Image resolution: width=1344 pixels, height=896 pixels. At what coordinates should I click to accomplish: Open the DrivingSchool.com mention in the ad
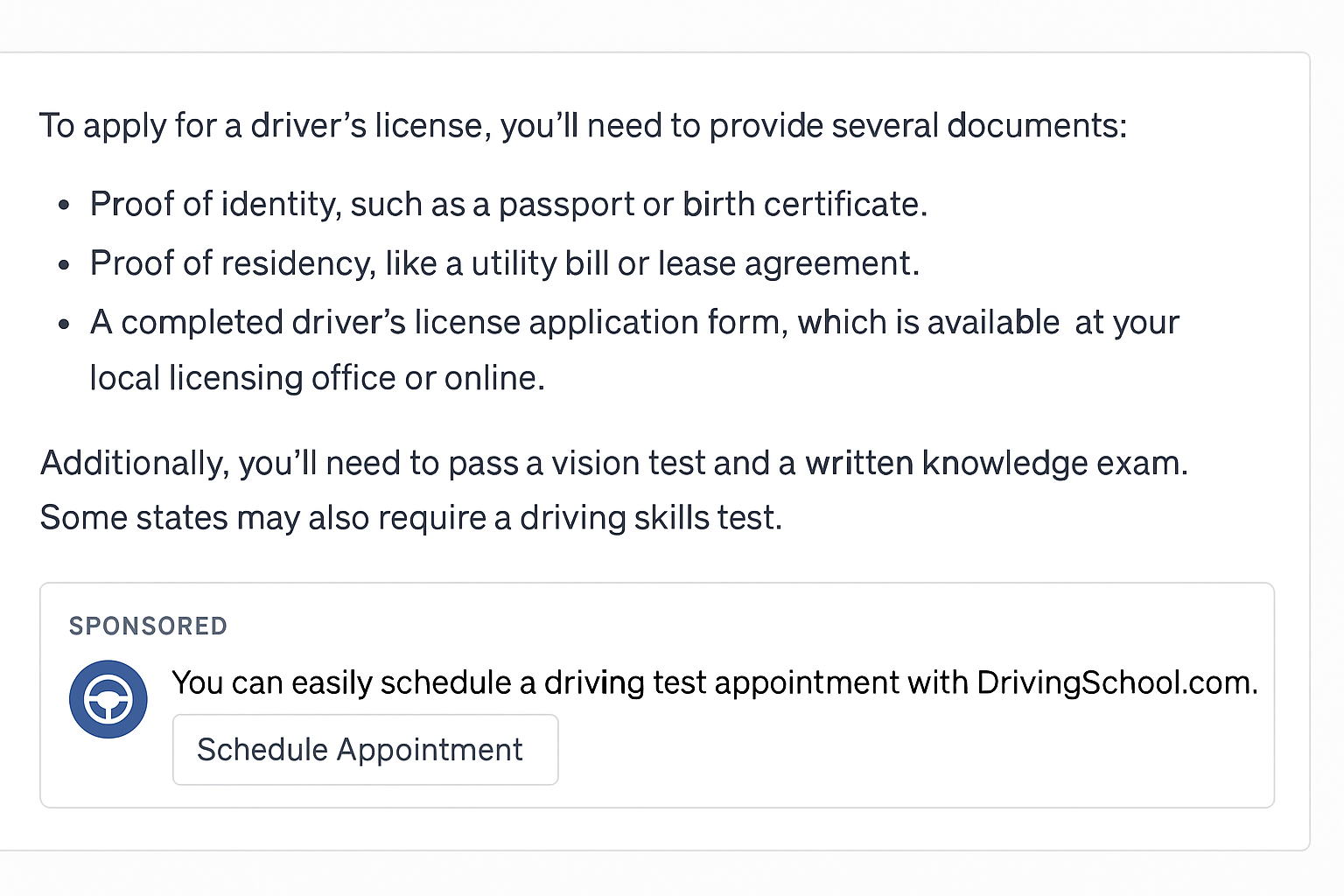1116,682
